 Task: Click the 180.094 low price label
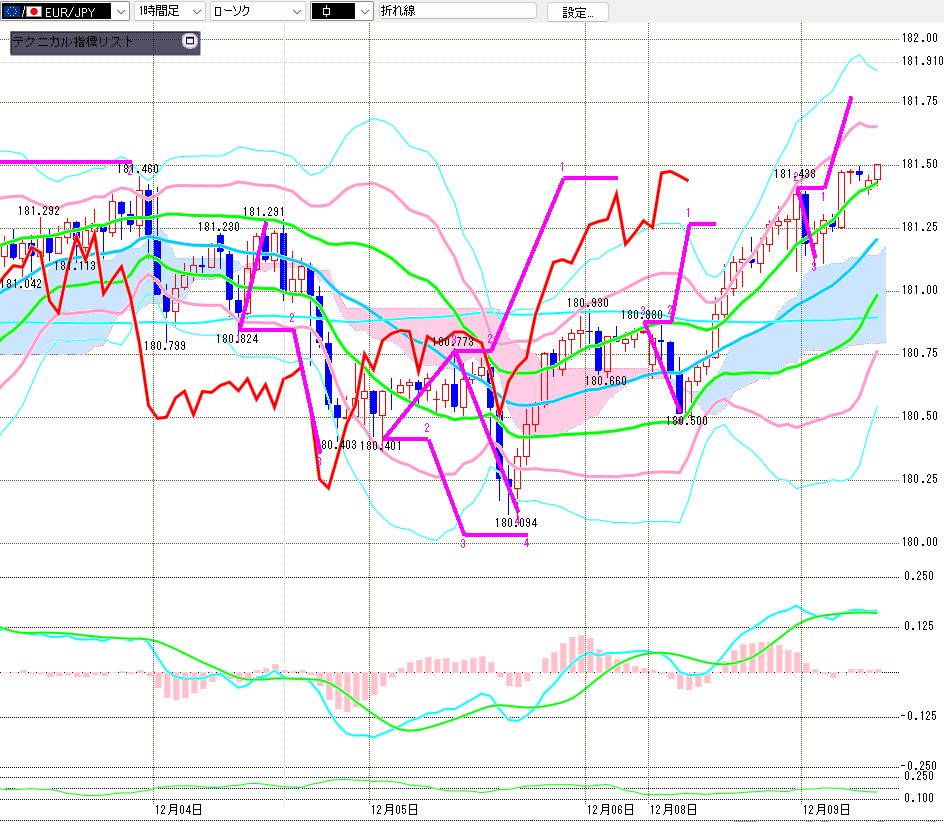(x=516, y=522)
